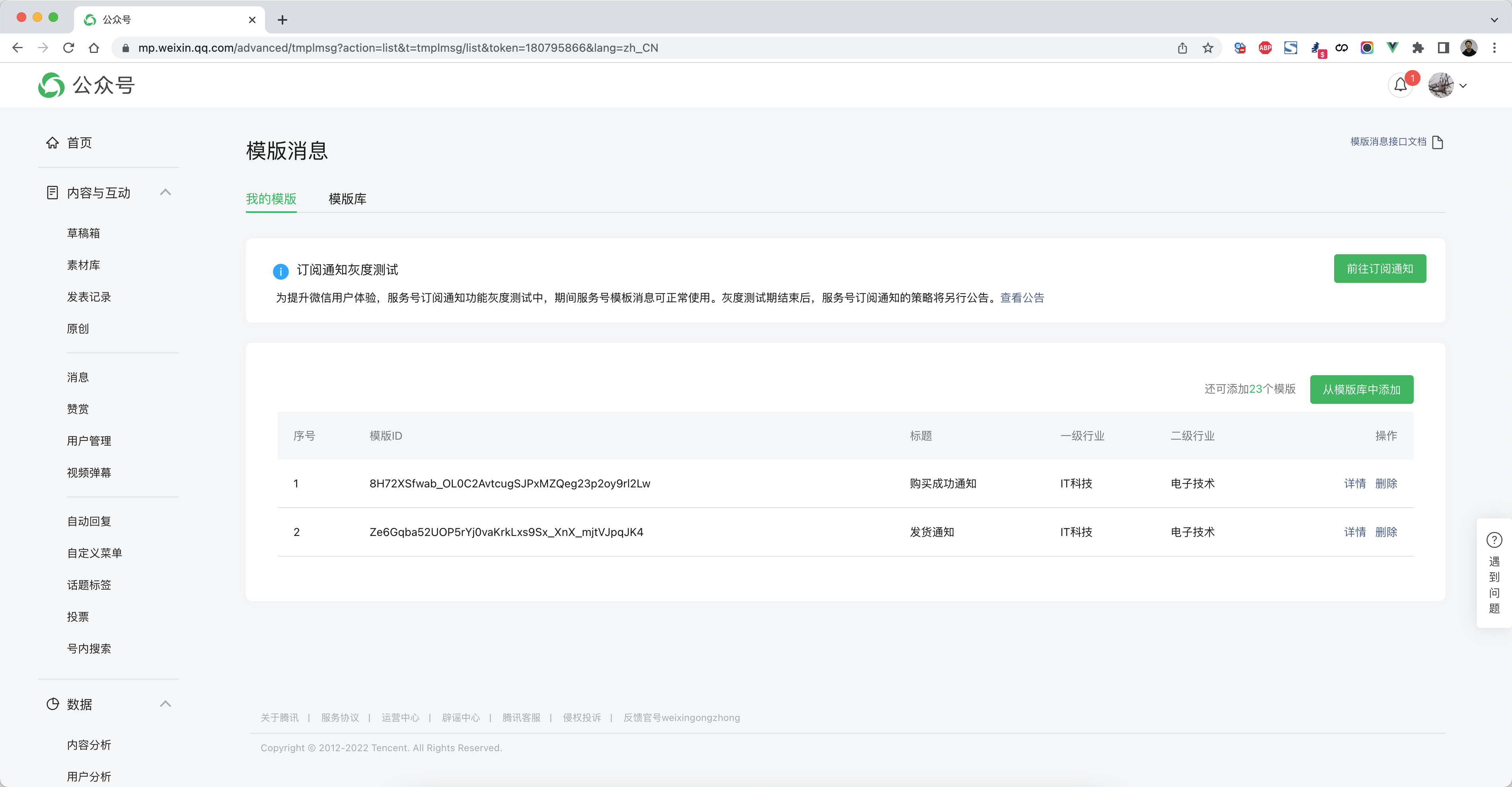
Task: Open the 查看公告 link
Action: (1022, 298)
